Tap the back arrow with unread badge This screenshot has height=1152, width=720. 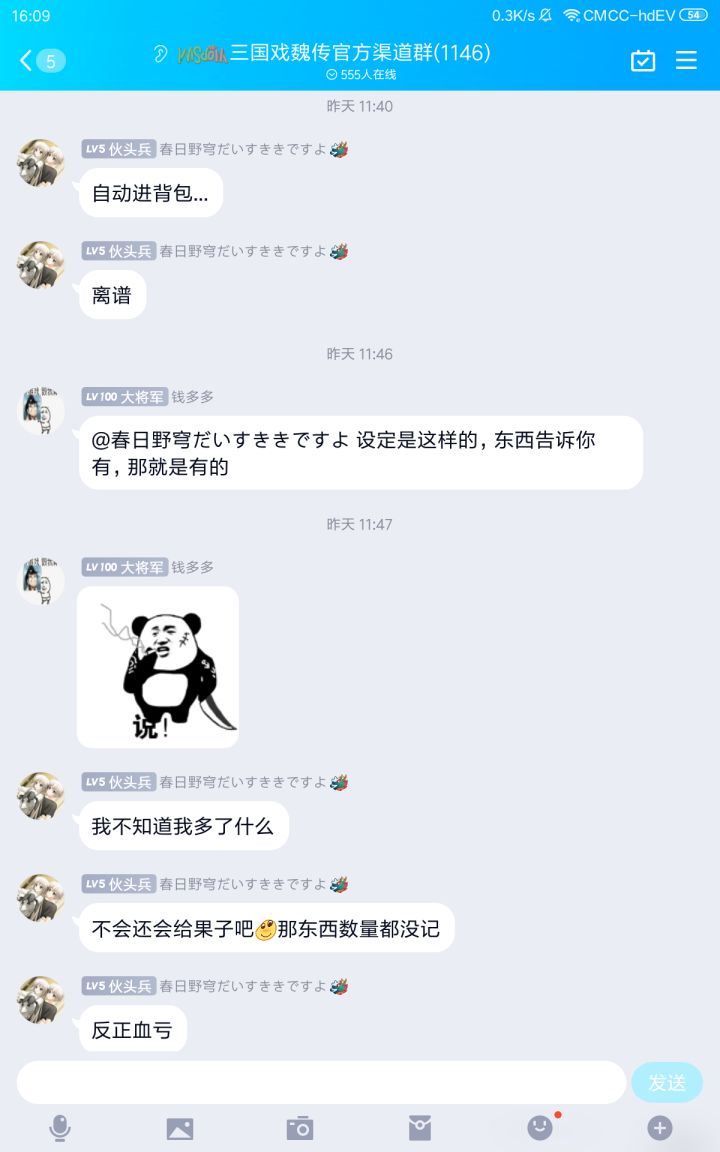[x=42, y=60]
